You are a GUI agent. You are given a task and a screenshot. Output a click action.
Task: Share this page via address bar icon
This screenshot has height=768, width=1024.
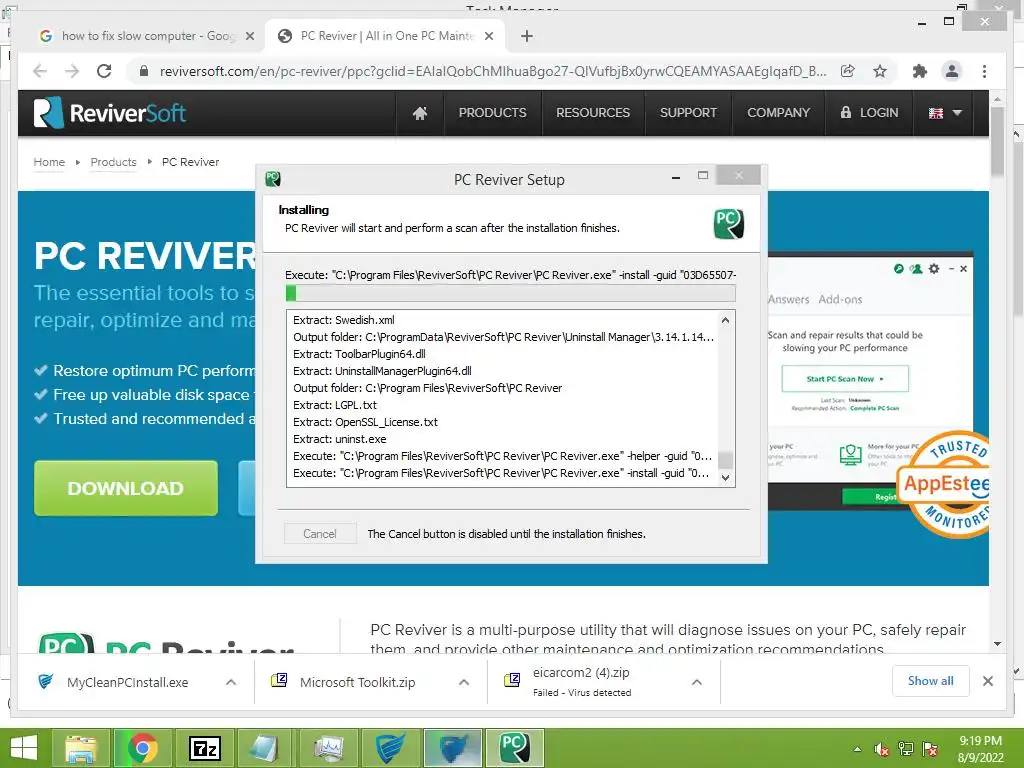pos(848,71)
